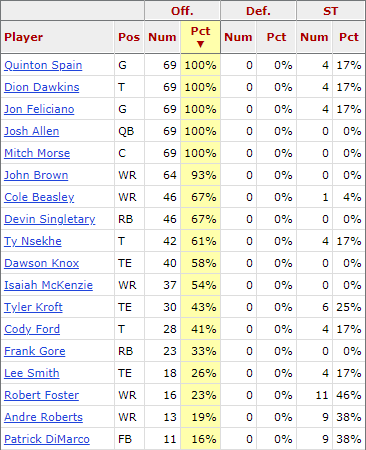Click the Josh Allen link
Viewport: 366px width, 450px height.
[x=32, y=131]
